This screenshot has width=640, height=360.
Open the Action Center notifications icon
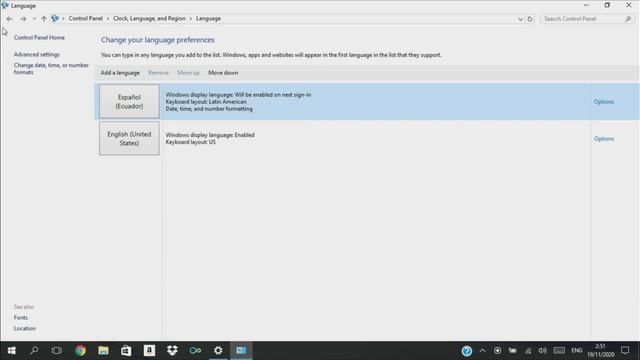tap(625, 351)
